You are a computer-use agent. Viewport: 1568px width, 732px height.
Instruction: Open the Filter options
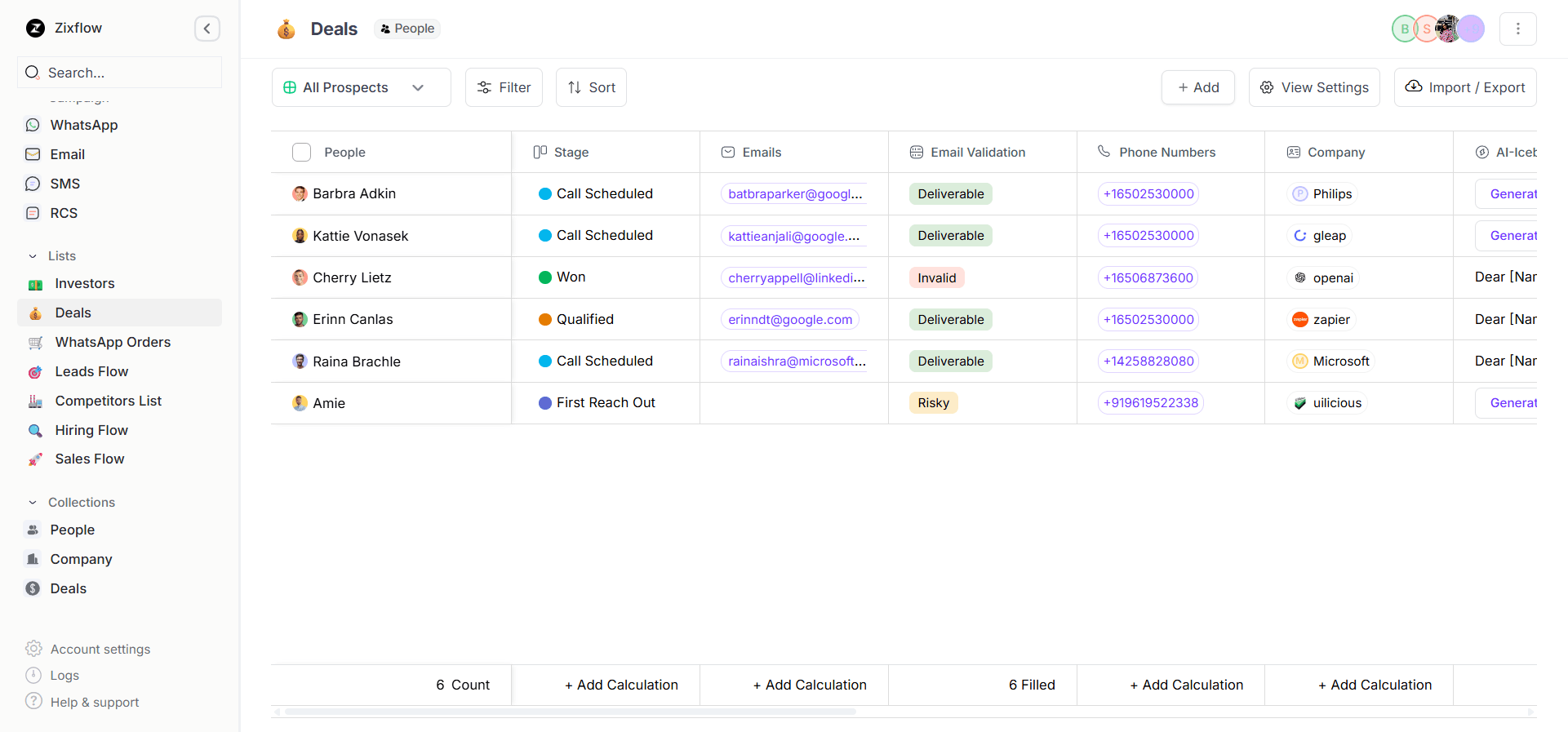click(x=504, y=87)
